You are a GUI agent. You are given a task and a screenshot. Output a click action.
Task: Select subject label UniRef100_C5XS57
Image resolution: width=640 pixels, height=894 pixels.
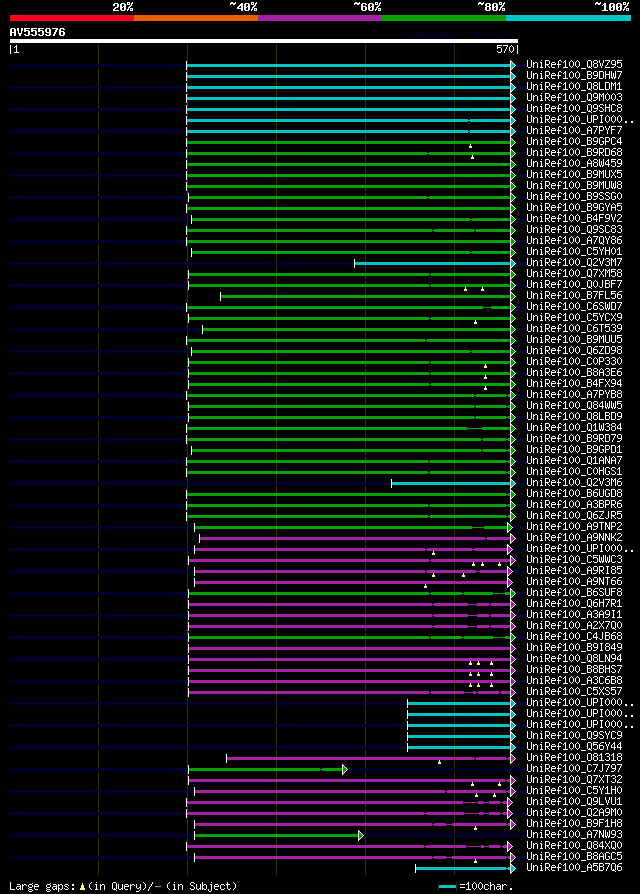[x=574, y=692]
